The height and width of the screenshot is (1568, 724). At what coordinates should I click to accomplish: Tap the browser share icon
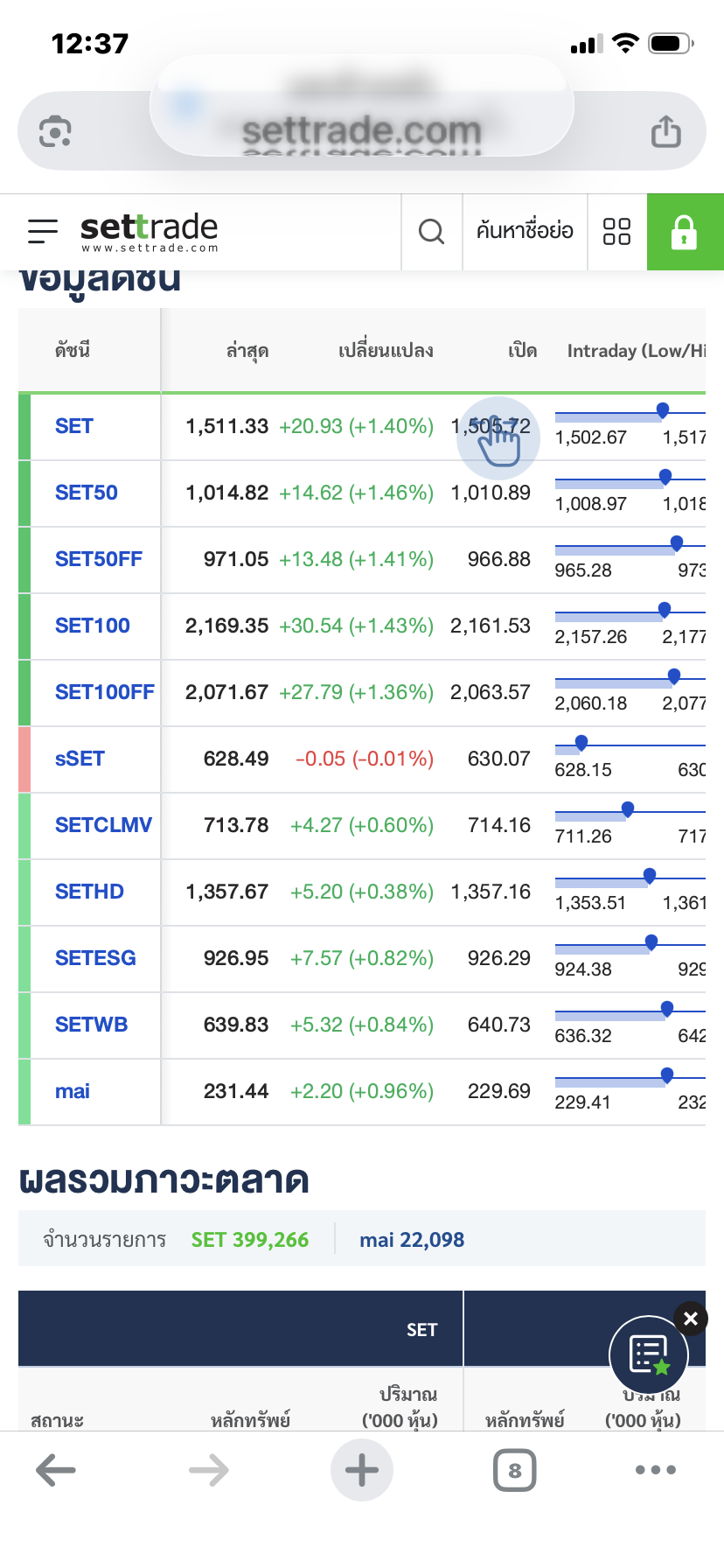tap(665, 131)
